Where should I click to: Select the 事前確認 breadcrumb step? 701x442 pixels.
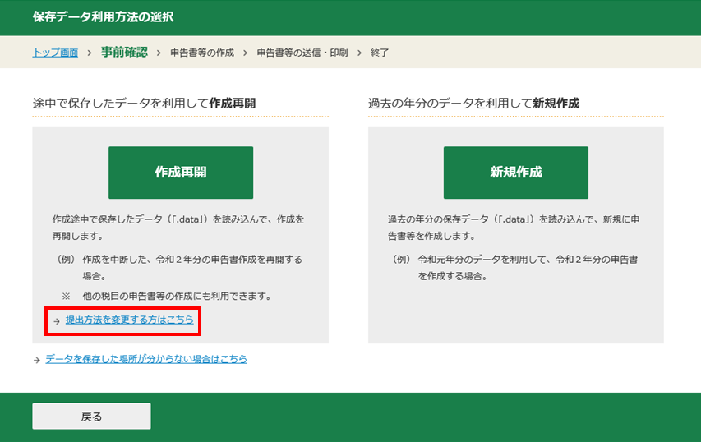click(x=124, y=52)
